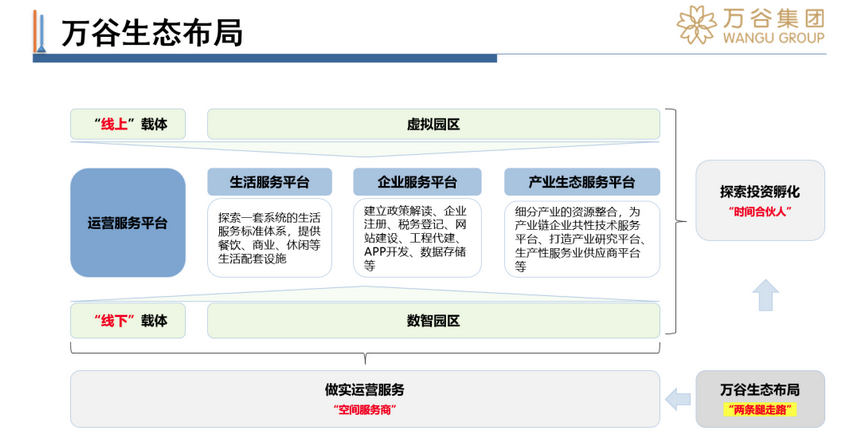
Task: Select the highlighted “两条腿走路” text
Action: [x=760, y=410]
